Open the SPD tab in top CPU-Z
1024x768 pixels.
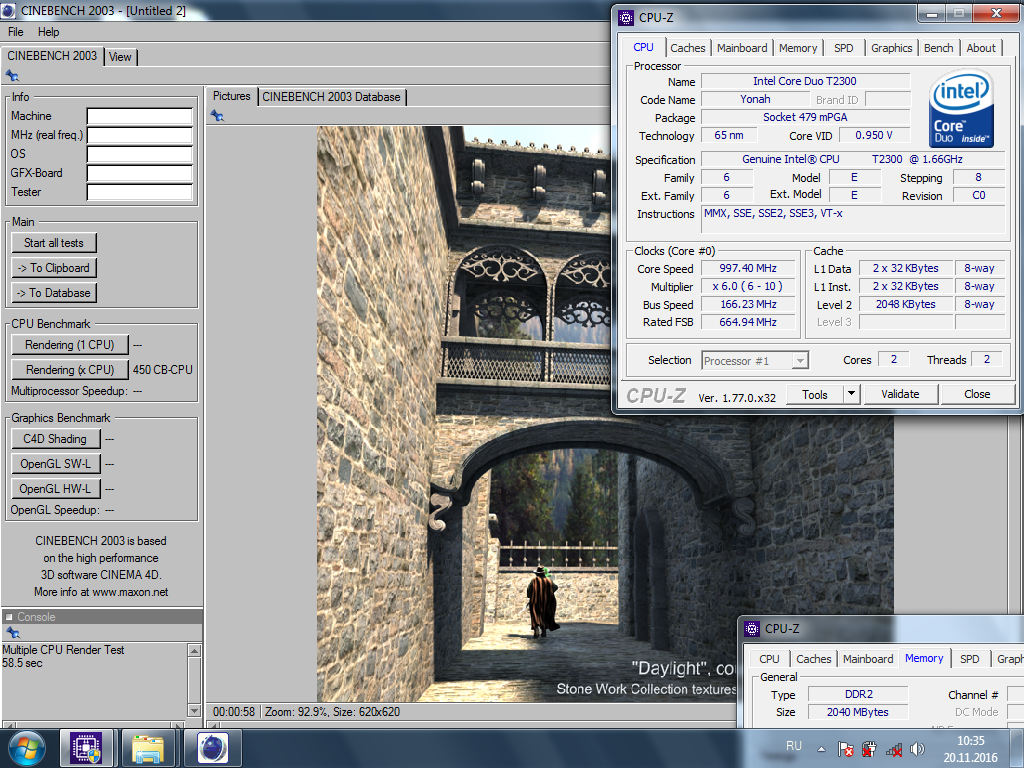click(x=843, y=48)
